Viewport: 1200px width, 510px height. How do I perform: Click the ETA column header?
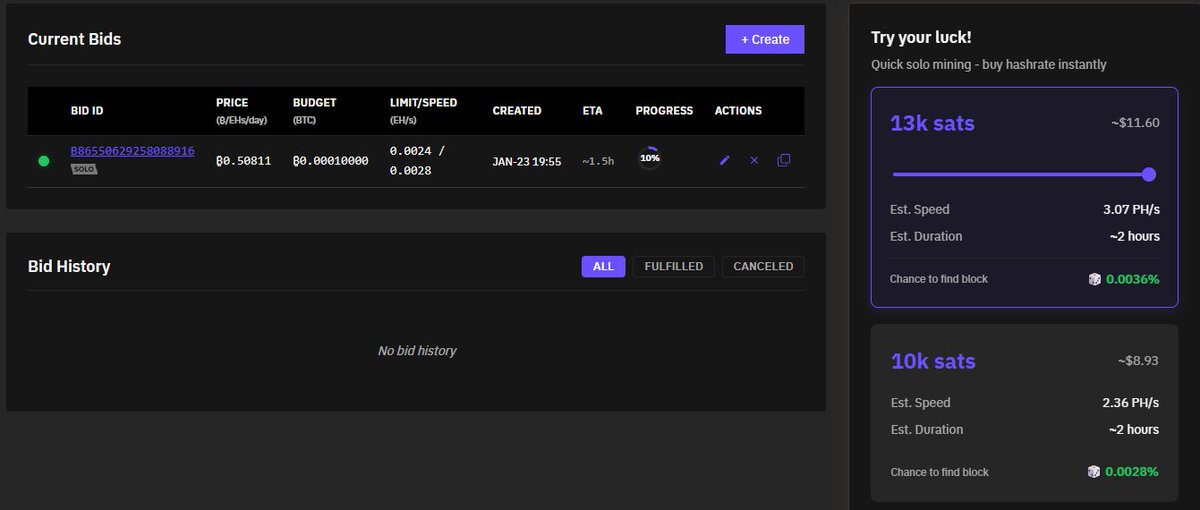(593, 111)
